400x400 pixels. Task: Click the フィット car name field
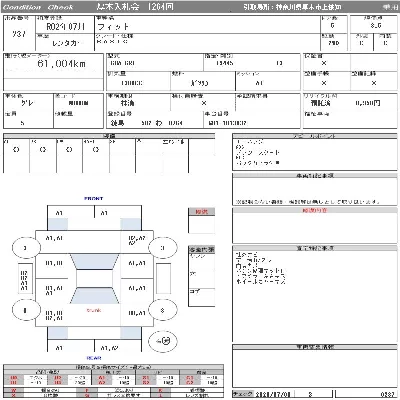[207, 25]
